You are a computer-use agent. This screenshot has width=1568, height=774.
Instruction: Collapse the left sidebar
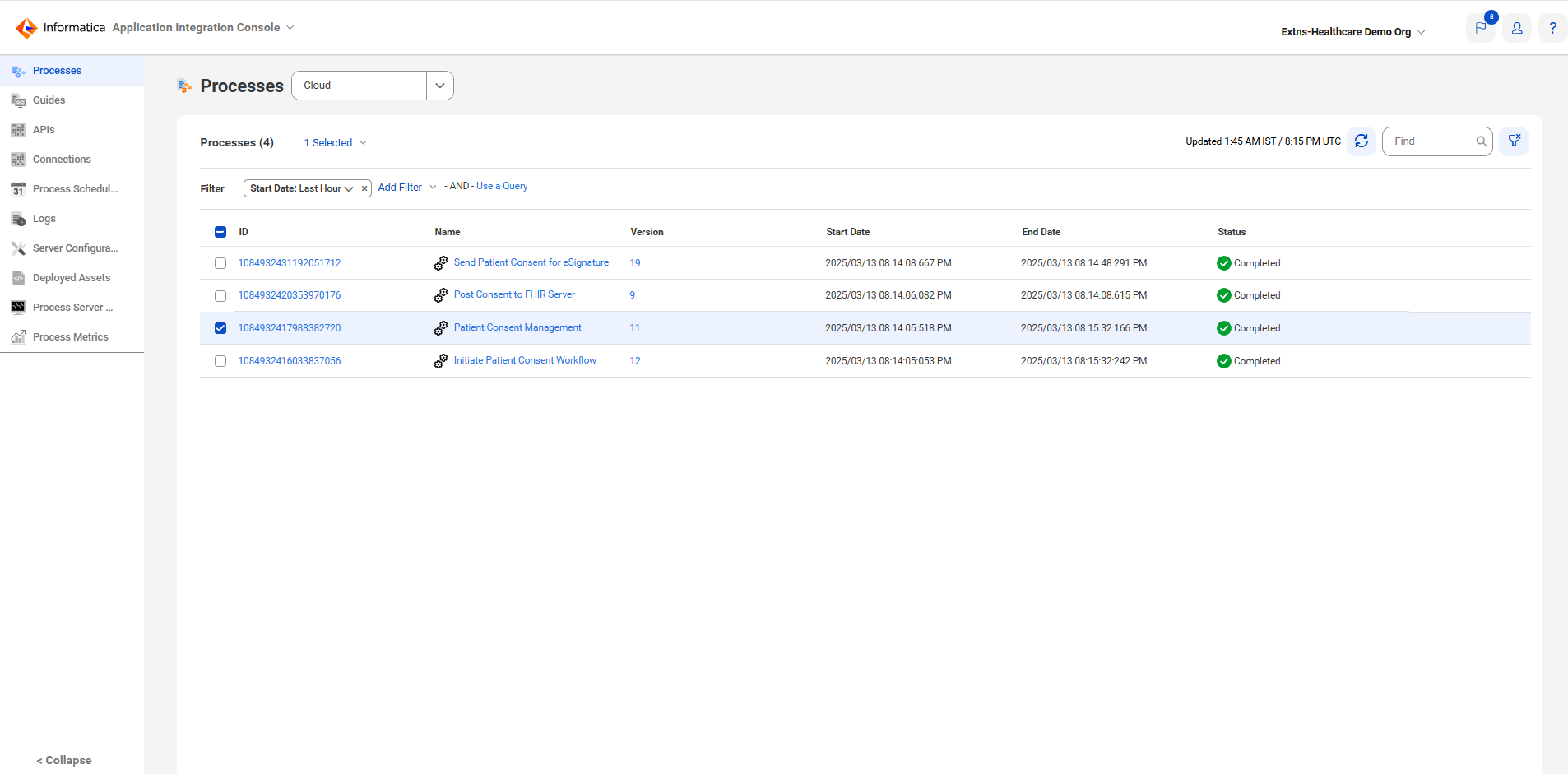point(64,760)
